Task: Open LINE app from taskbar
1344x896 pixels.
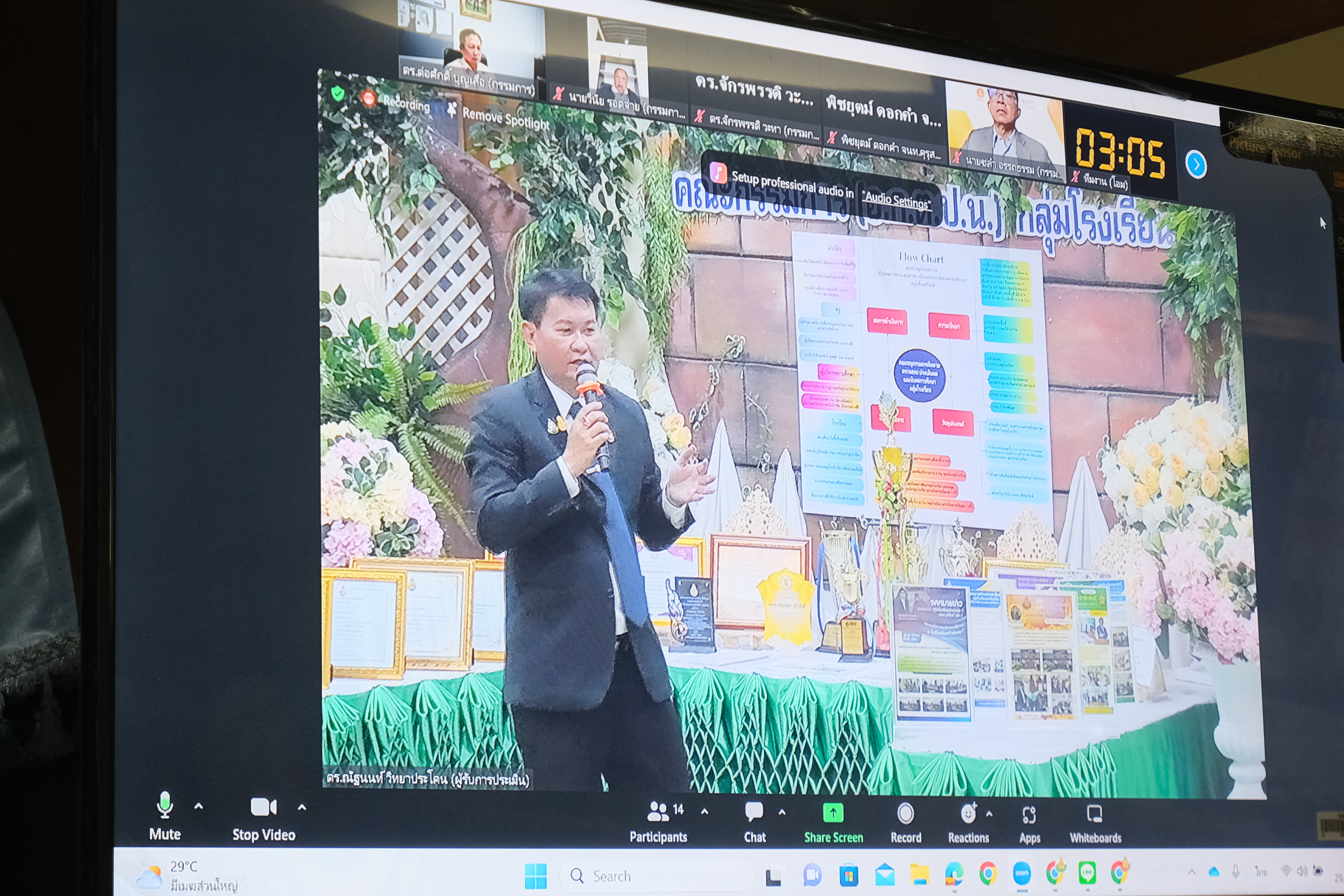Action: pyautogui.click(x=1087, y=873)
